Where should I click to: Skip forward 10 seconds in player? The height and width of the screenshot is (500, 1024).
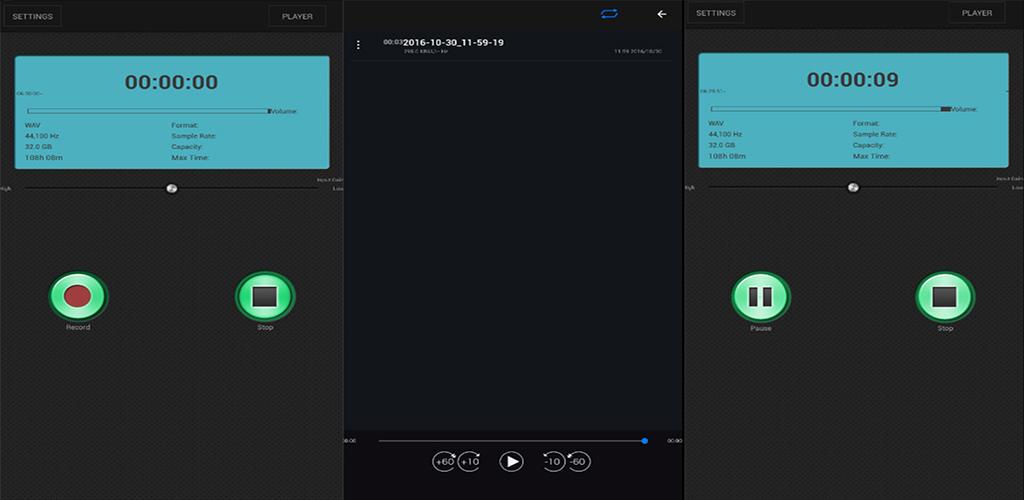[x=469, y=461]
